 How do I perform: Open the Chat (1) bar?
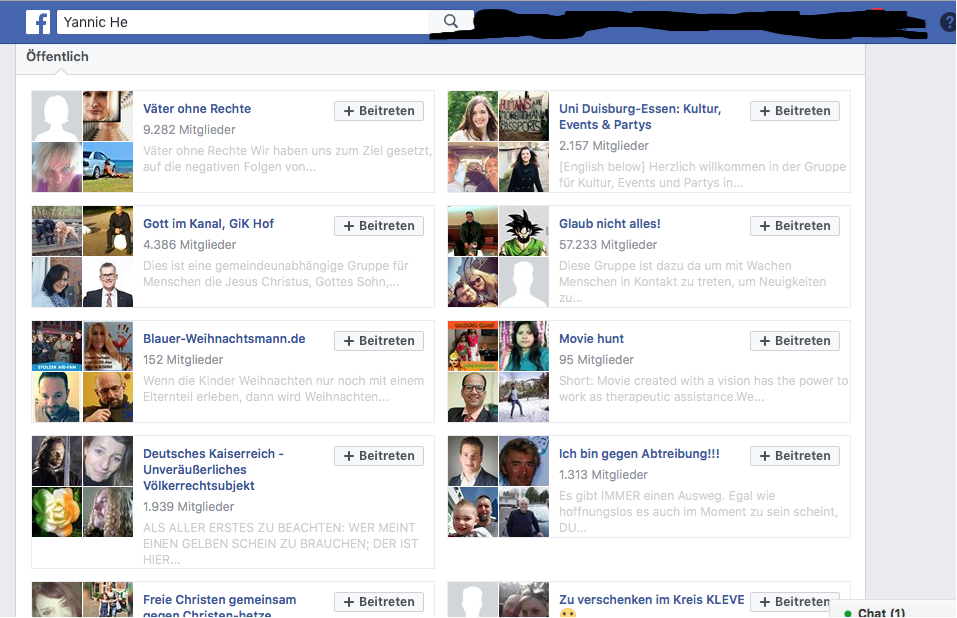pos(892,609)
